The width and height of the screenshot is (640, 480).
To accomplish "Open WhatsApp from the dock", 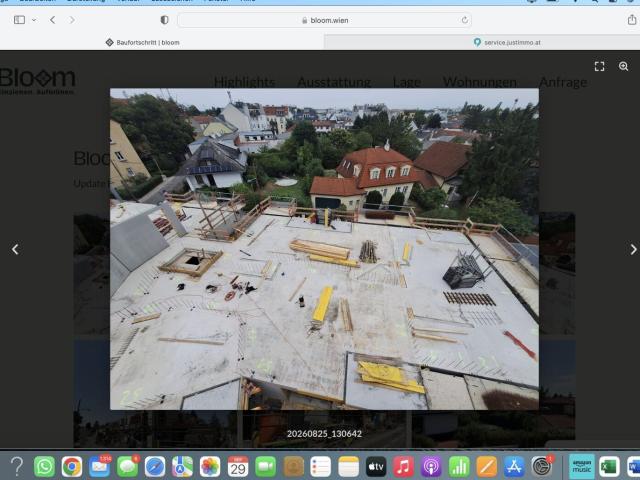I will pyautogui.click(x=44, y=466).
